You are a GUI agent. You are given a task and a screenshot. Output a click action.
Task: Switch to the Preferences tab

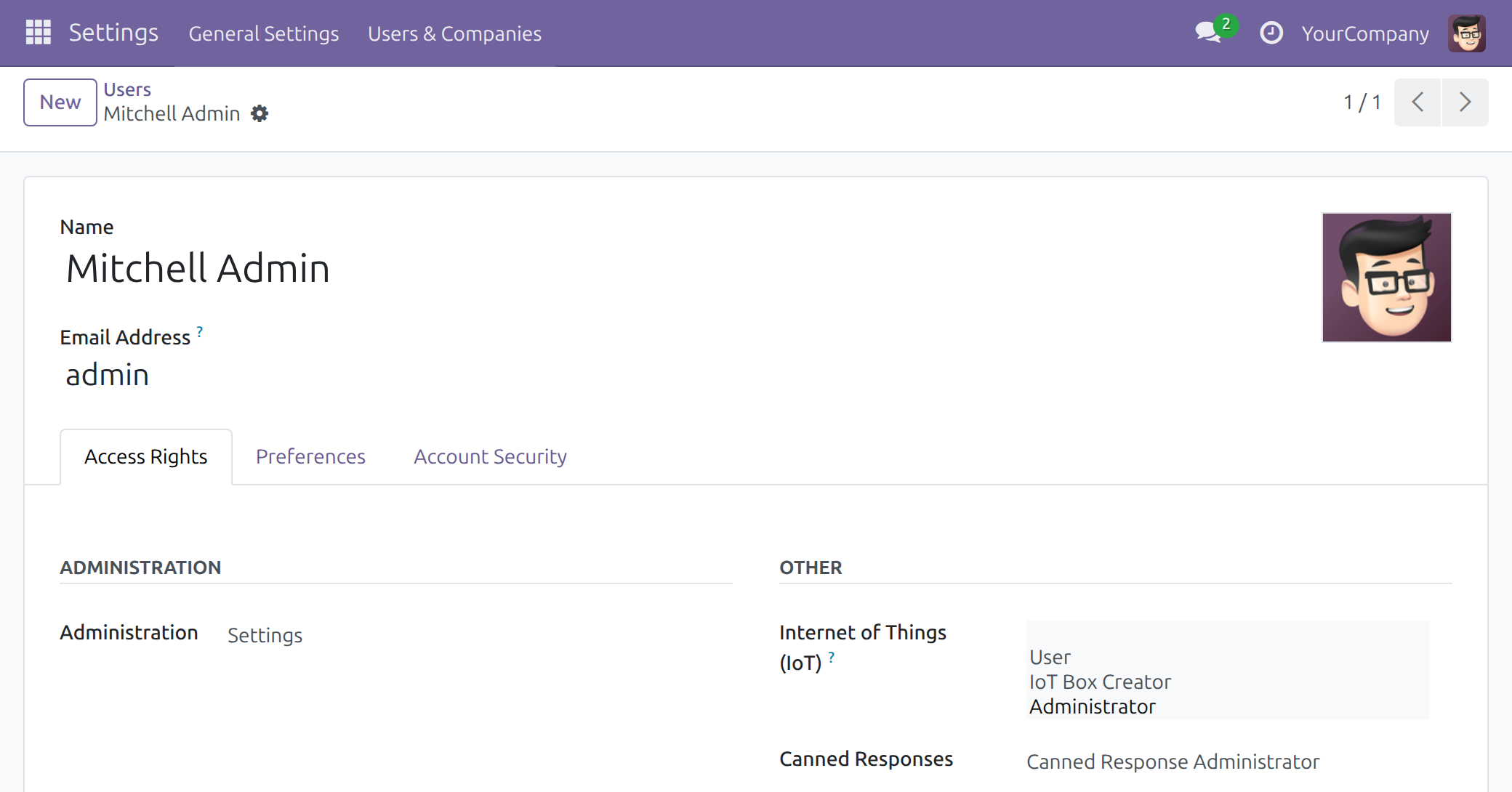point(310,456)
